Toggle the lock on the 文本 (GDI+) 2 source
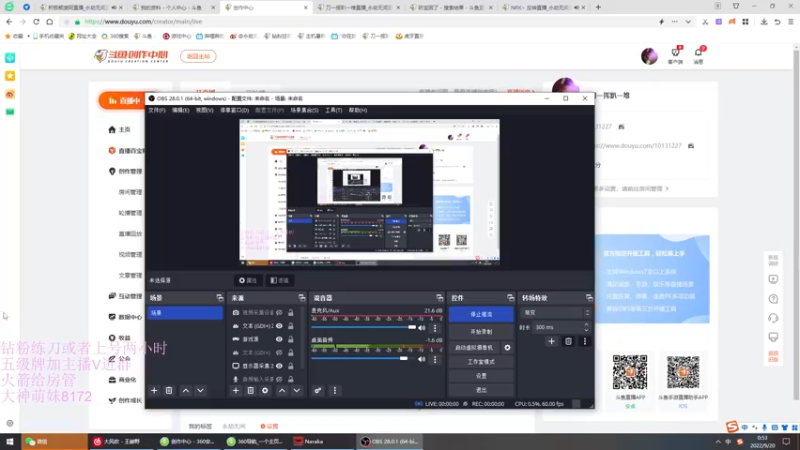 pos(291,326)
